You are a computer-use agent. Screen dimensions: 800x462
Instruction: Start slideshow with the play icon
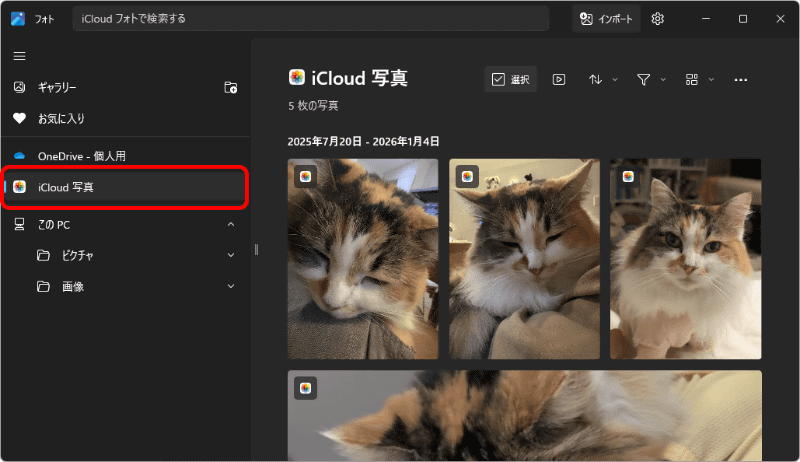pos(559,80)
